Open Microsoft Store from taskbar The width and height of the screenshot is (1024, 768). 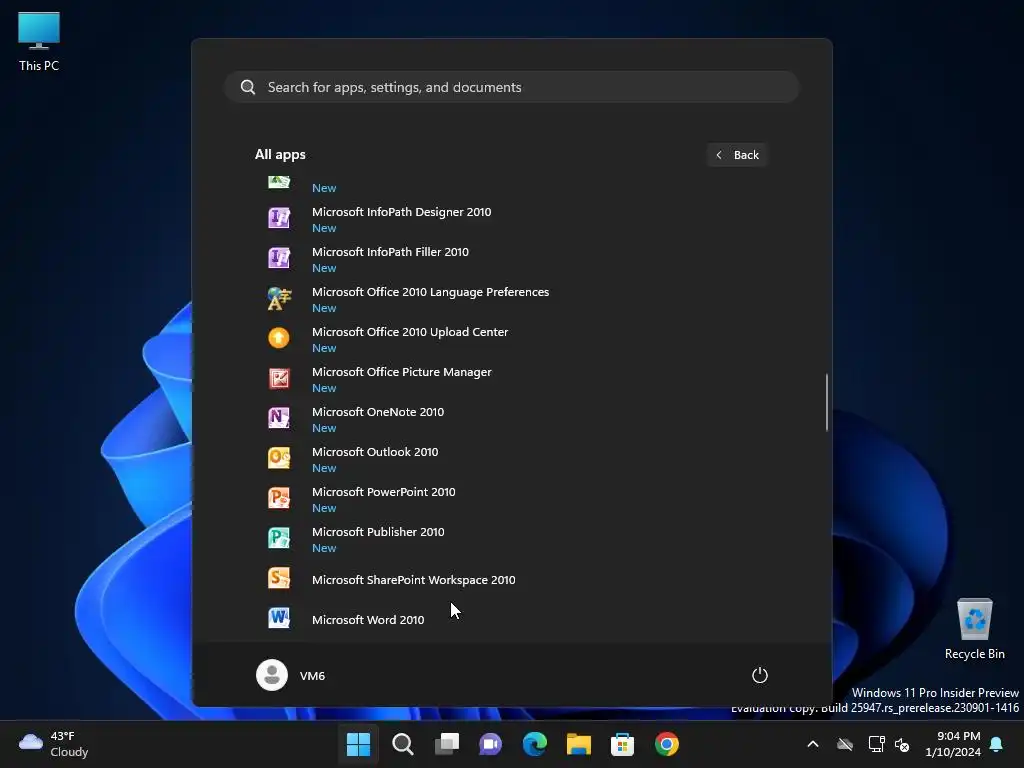coord(622,744)
